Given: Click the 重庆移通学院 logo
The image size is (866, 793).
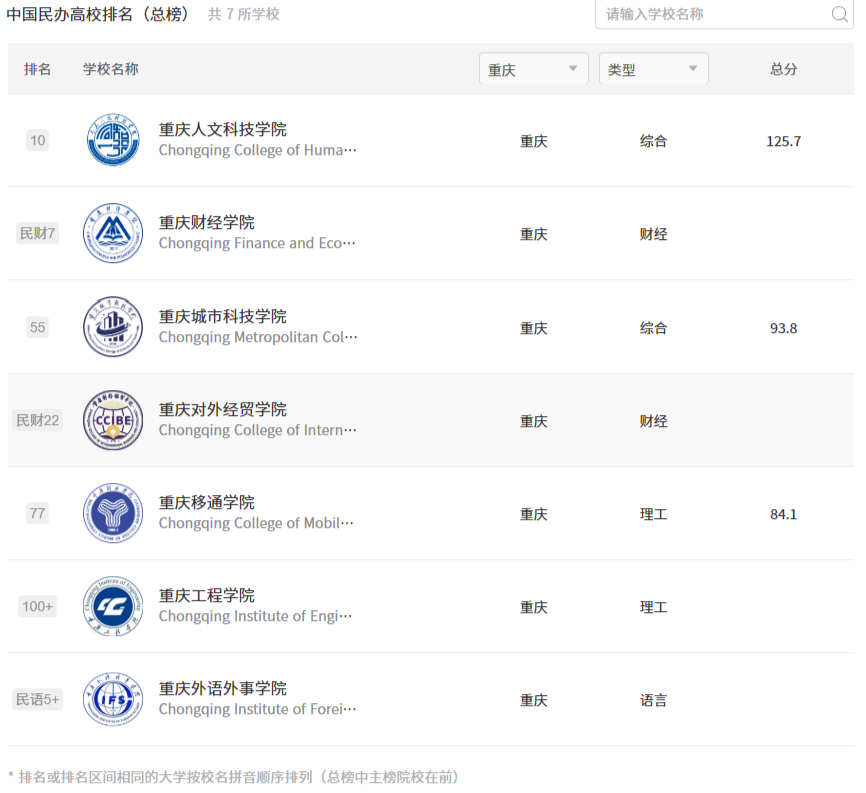Looking at the screenshot, I should click(113, 513).
